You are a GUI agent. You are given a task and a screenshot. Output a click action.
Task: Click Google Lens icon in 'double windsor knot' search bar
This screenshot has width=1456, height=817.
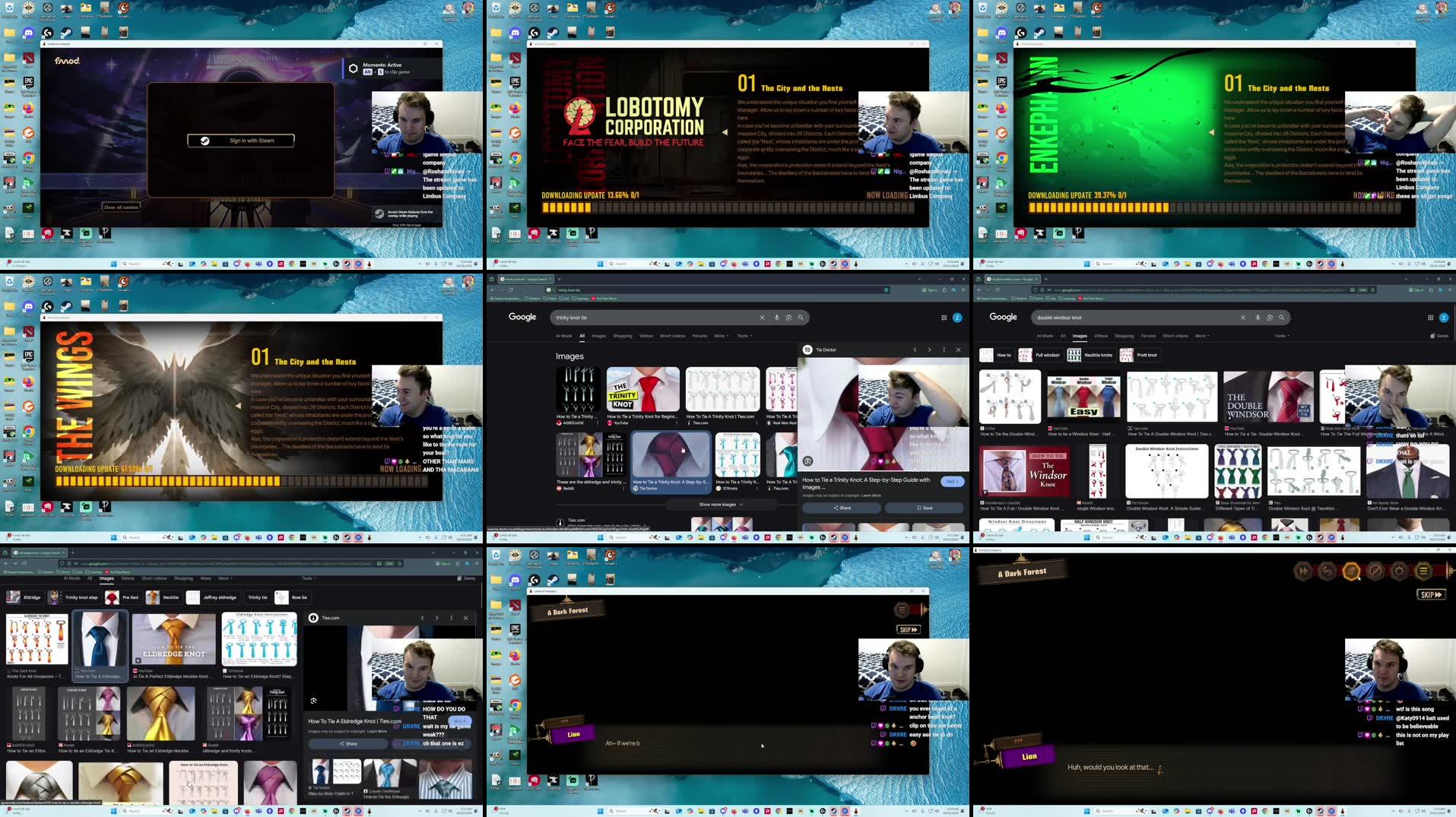[x=1270, y=318]
